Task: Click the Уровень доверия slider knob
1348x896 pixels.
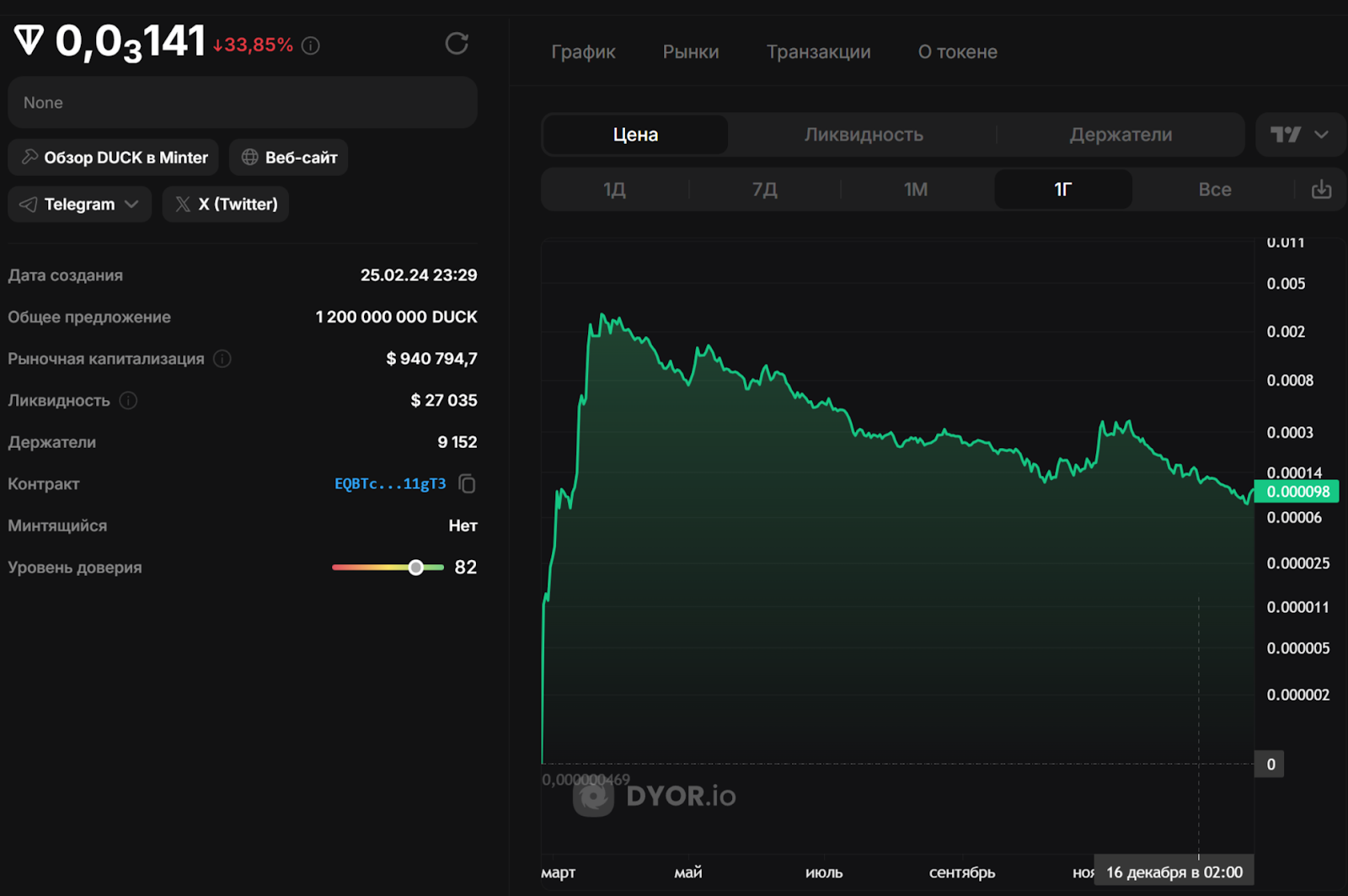Action: pos(415,568)
